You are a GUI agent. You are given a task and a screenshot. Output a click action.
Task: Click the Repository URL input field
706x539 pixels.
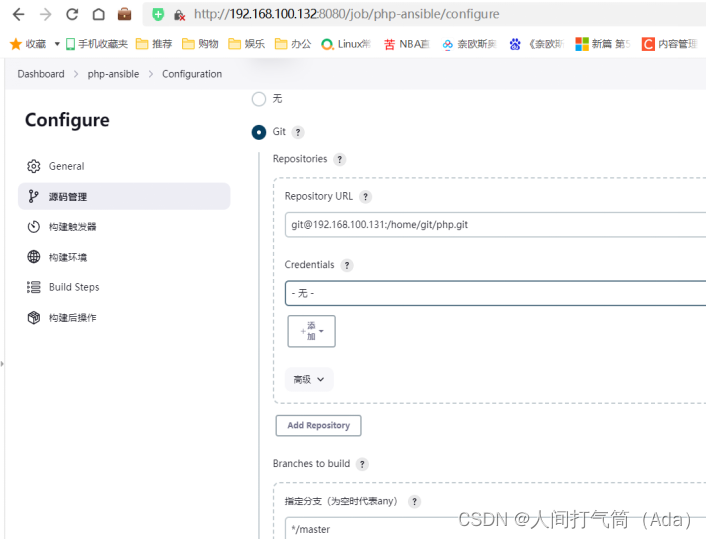click(495, 225)
